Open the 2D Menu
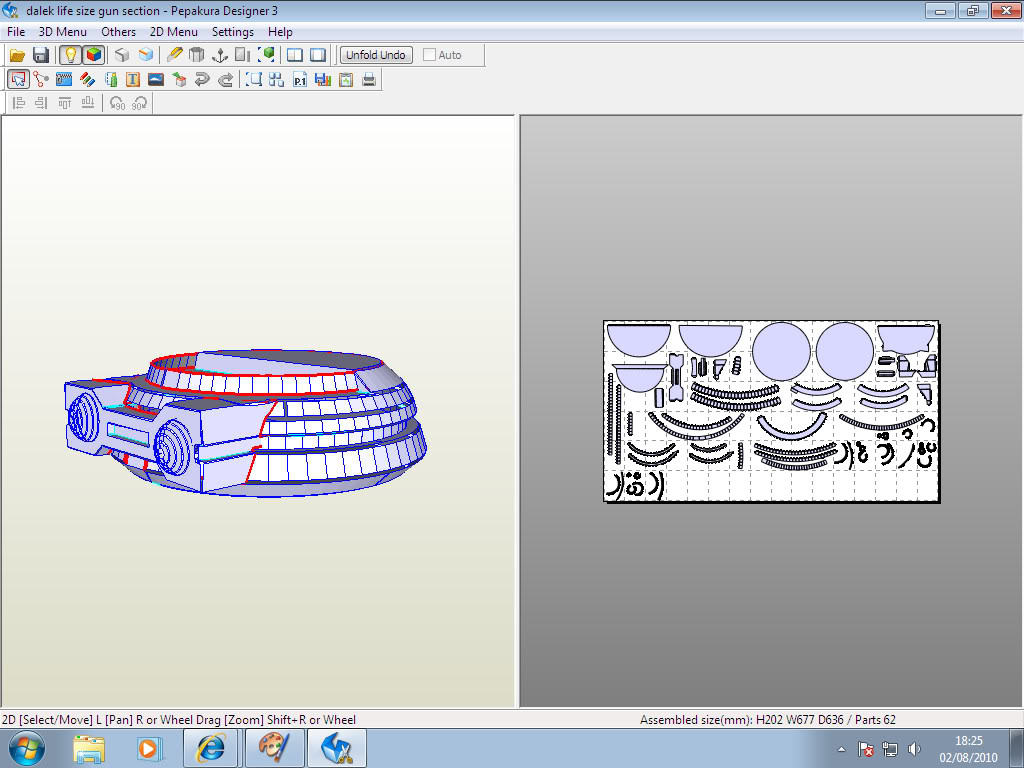This screenshot has height=768, width=1024. [x=174, y=31]
